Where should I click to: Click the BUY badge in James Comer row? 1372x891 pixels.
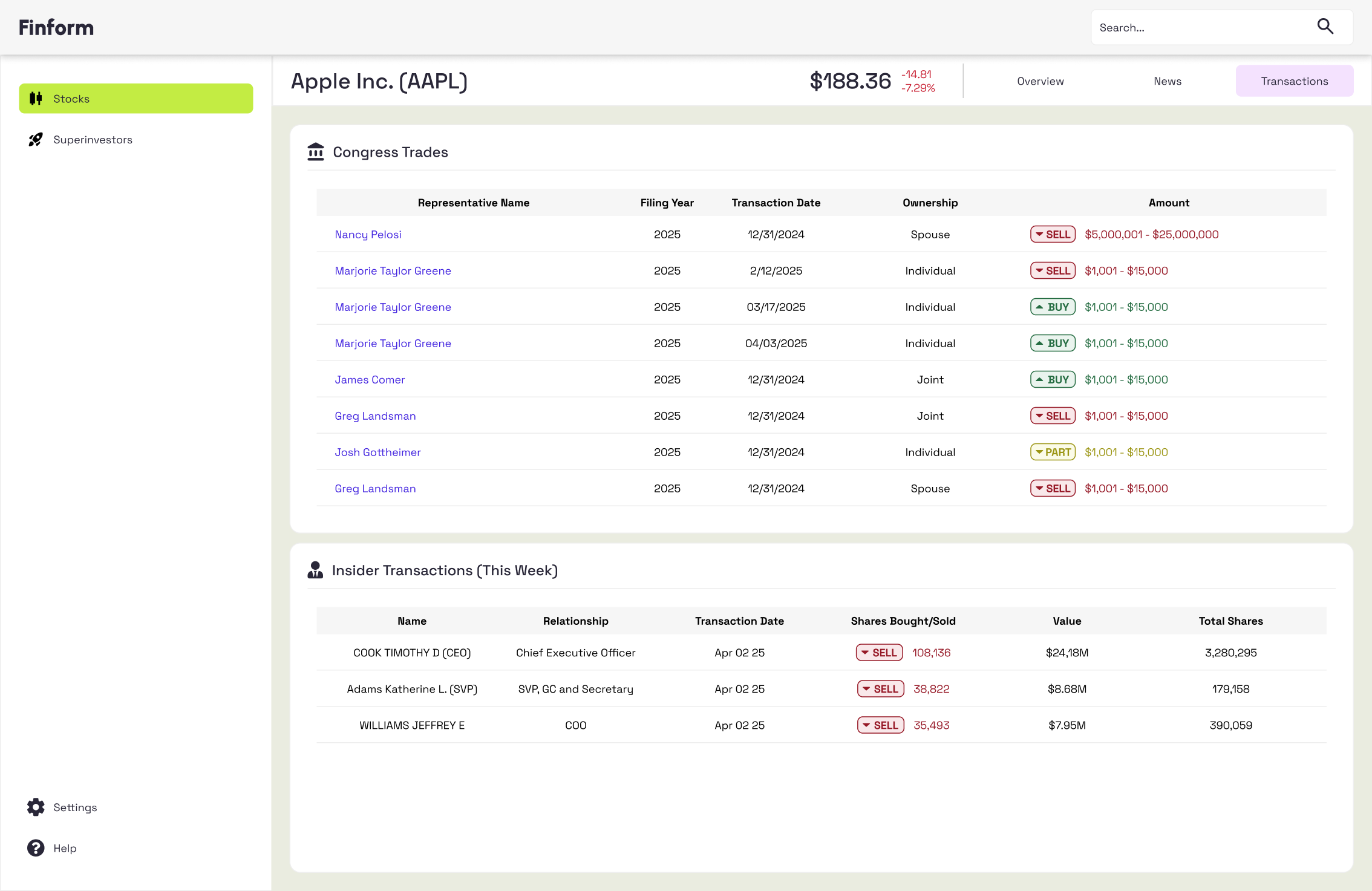pyautogui.click(x=1053, y=379)
